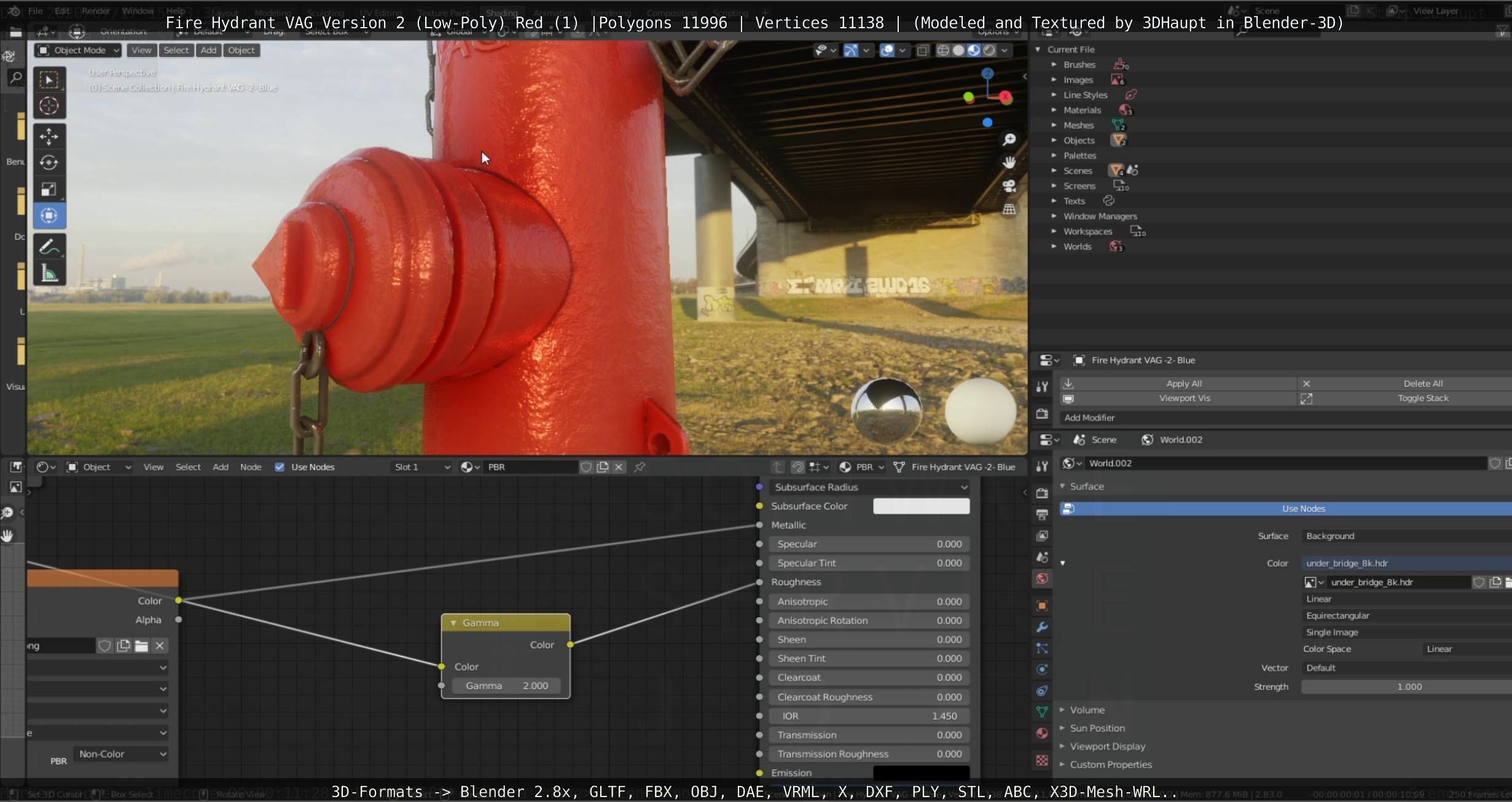
Task: Click the Subsurface Color swatch
Action: coord(921,506)
